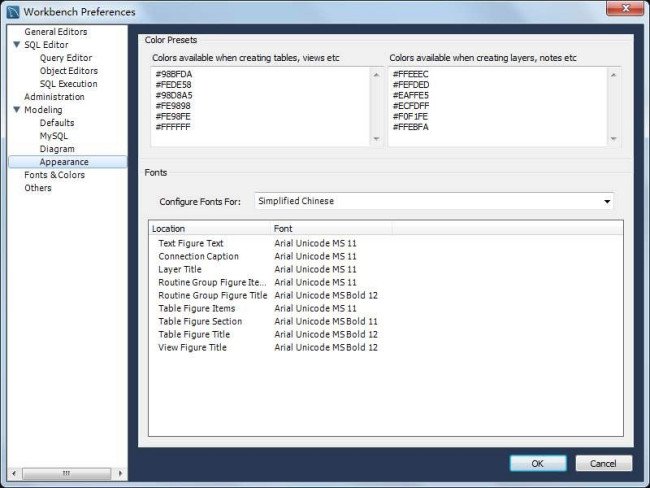Image resolution: width=650 pixels, height=488 pixels.
Task: Collapse the Modeling tree node
Action: (17, 109)
